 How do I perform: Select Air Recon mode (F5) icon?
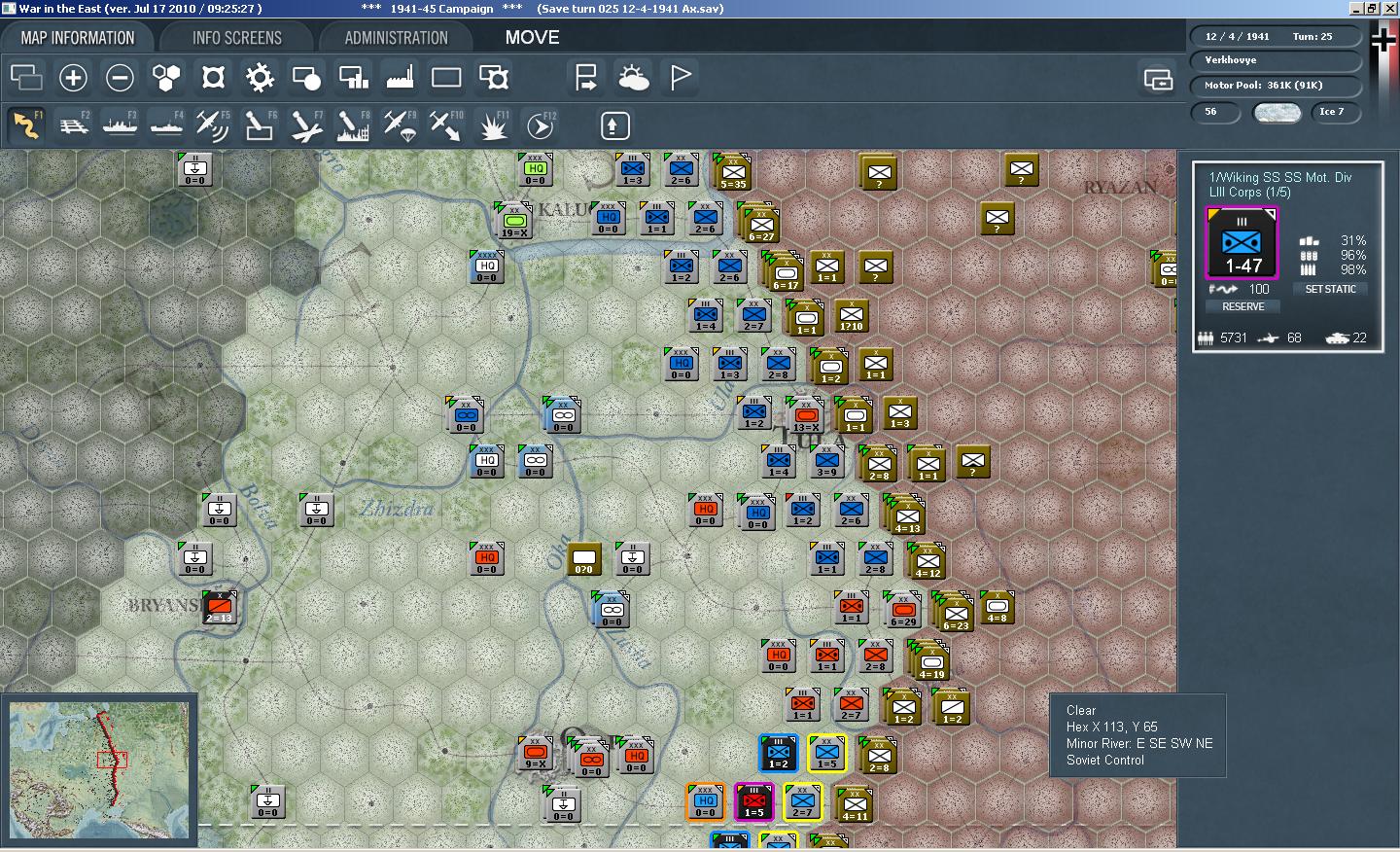(x=213, y=125)
